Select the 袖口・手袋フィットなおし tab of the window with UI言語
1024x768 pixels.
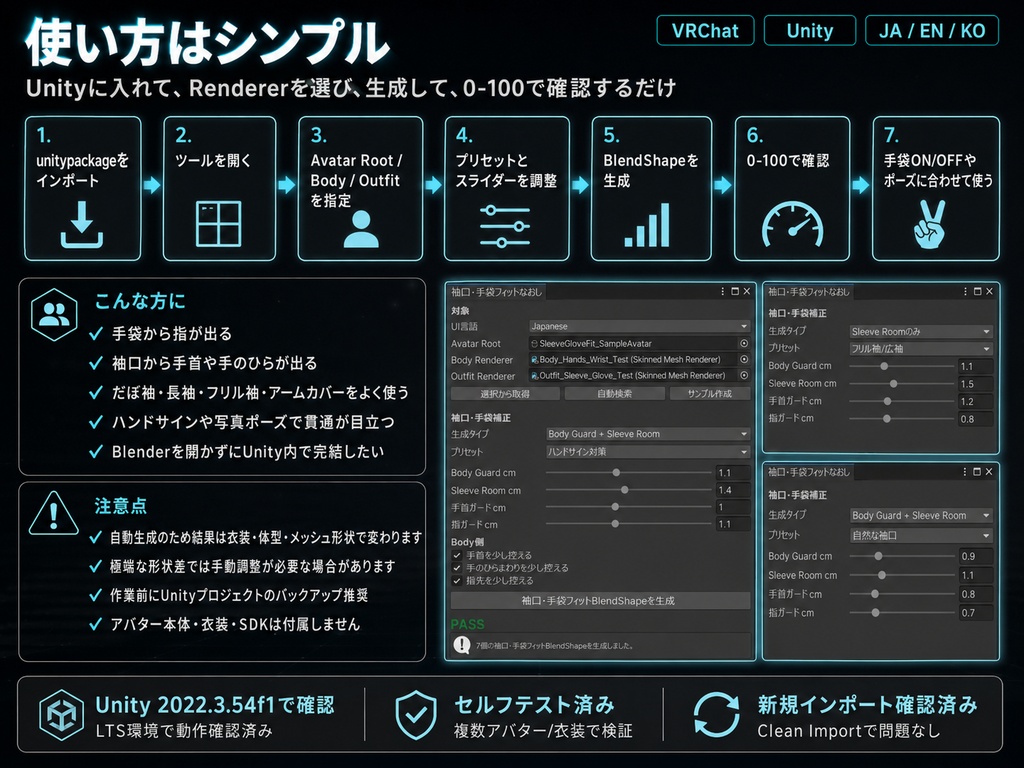(x=497, y=292)
